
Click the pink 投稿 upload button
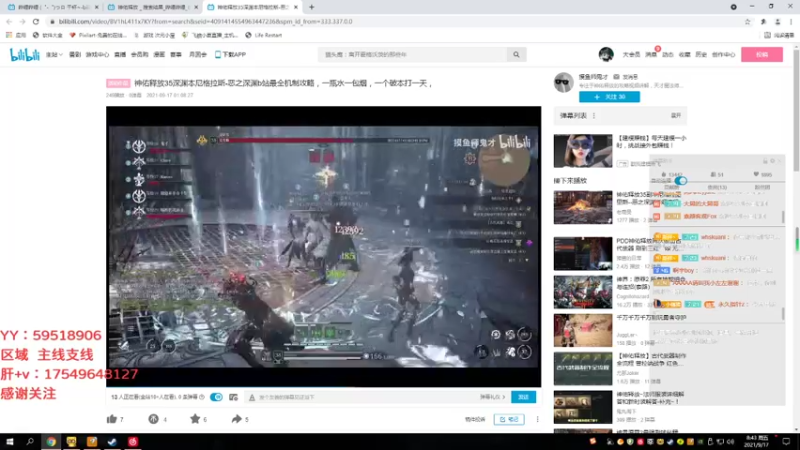(762, 55)
